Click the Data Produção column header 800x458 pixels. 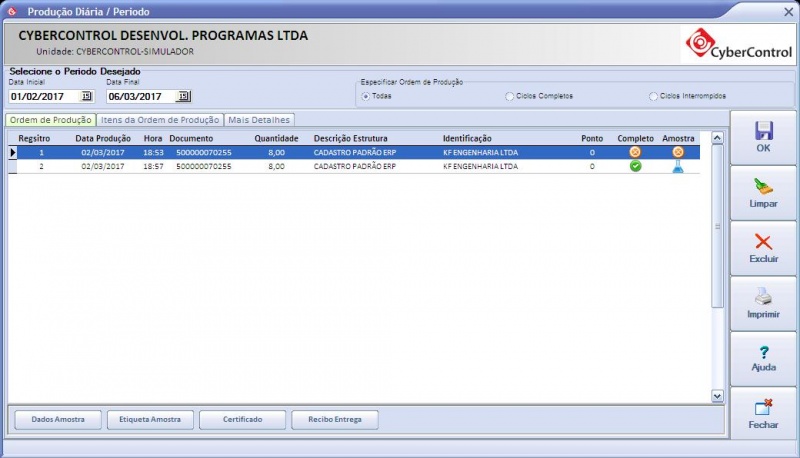pyautogui.click(x=103, y=138)
